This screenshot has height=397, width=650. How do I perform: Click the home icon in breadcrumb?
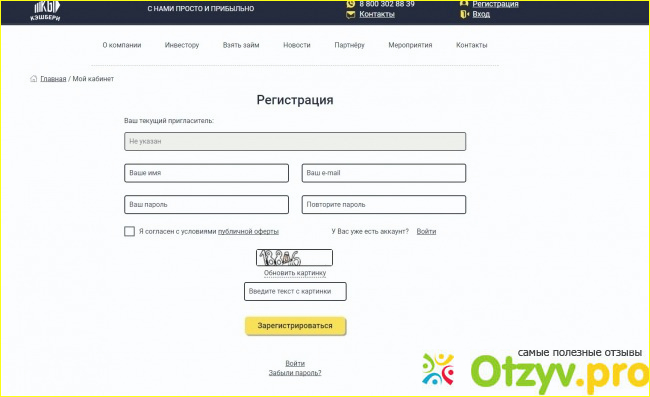click(34, 78)
